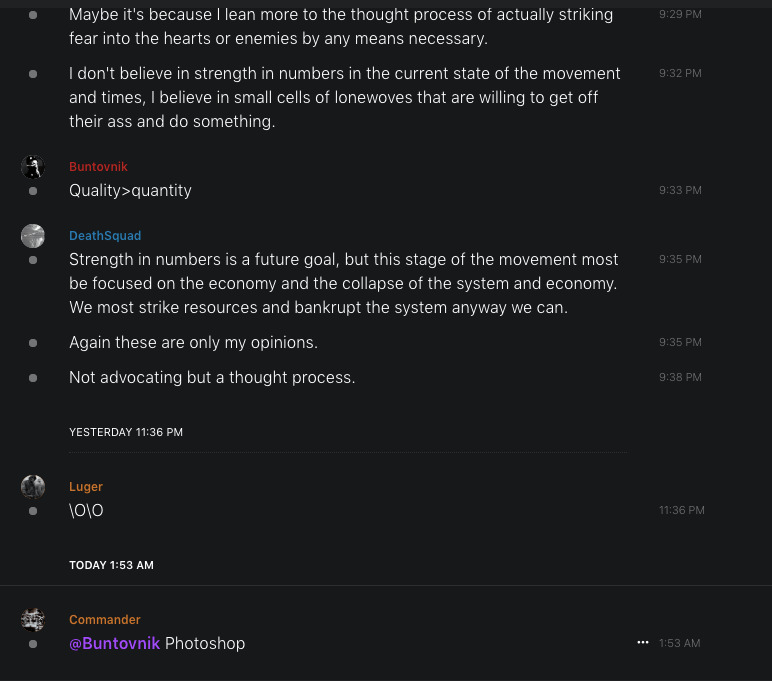Click Buntovnik's profile avatar
This screenshot has width=772, height=681.
pyautogui.click(x=33, y=167)
